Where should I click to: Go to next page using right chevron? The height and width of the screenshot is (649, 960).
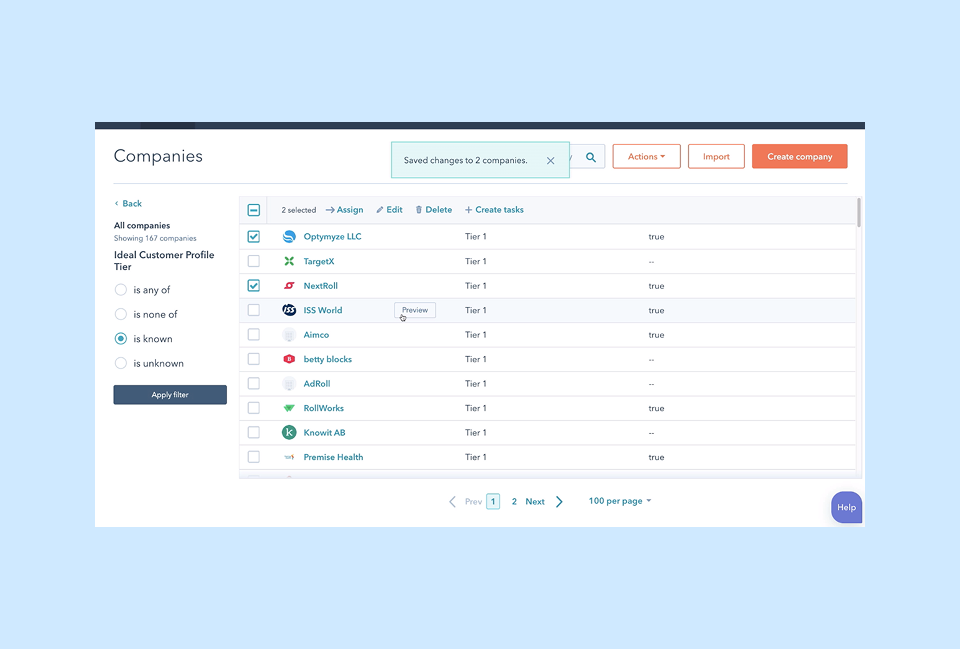[559, 502]
